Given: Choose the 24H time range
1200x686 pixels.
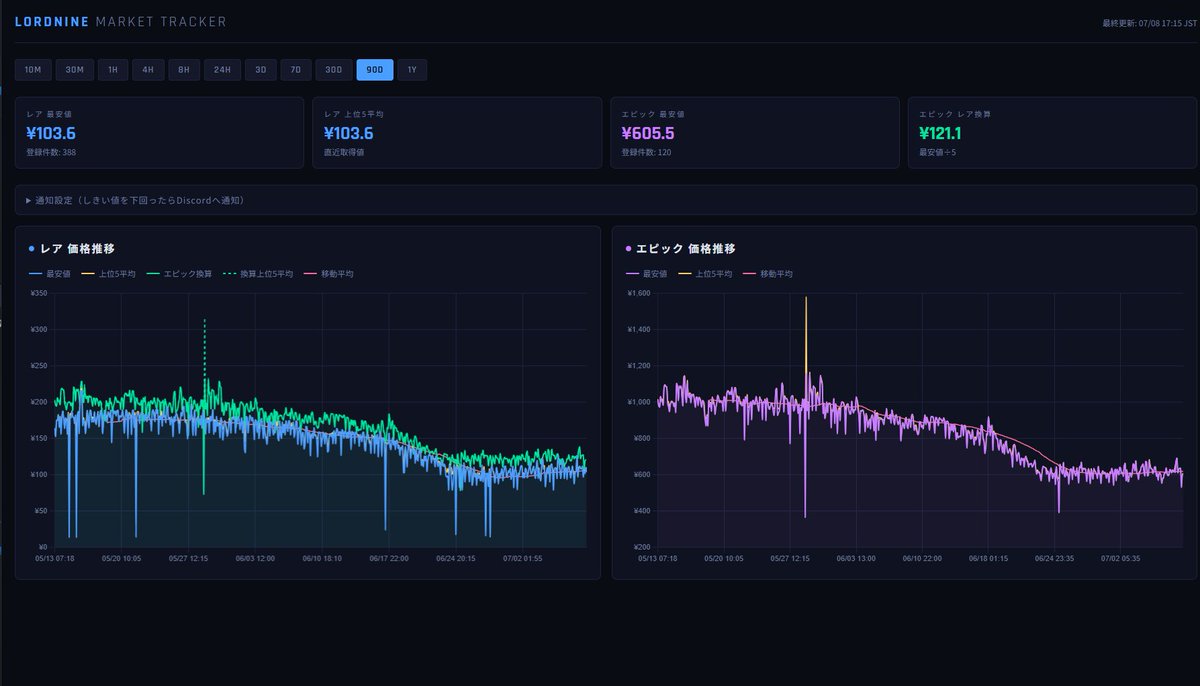Looking at the screenshot, I should (x=222, y=70).
